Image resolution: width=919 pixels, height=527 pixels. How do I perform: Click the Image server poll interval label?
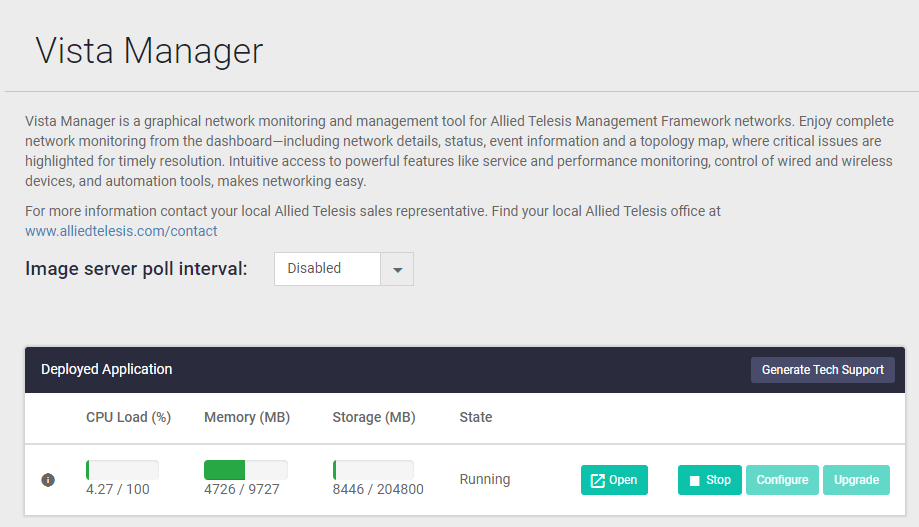point(136,268)
